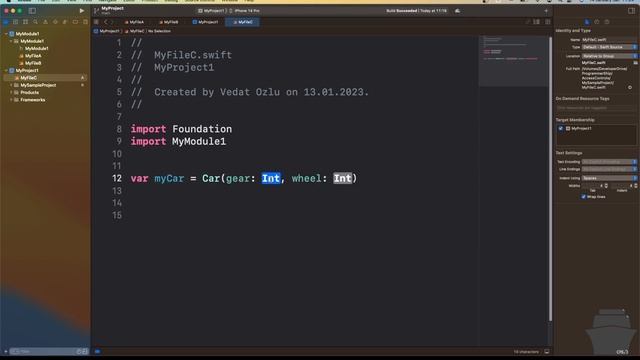Image resolution: width=640 pixels, height=360 pixels.
Task: Select the Quick Help inspector icon
Action: [x=607, y=22]
